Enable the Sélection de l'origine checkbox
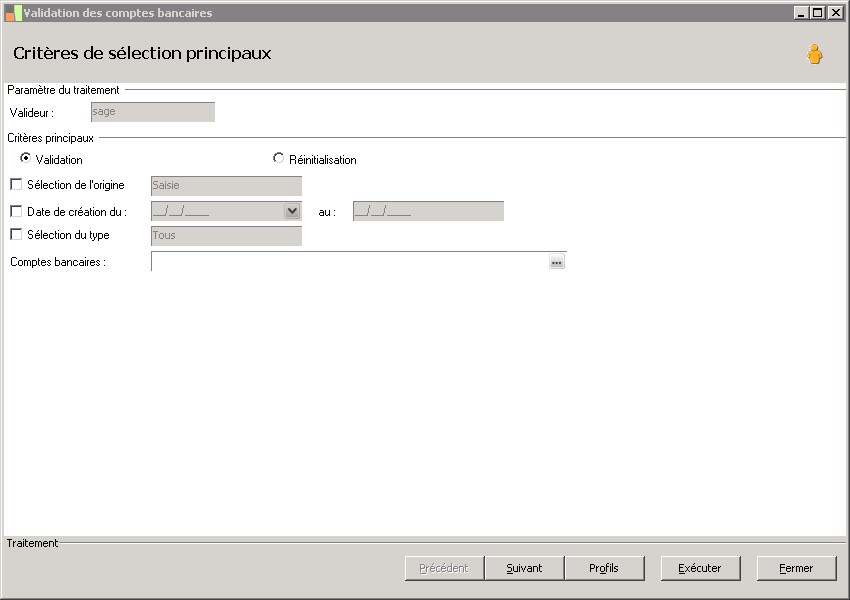Viewport: 850px width, 600px height. pos(16,185)
